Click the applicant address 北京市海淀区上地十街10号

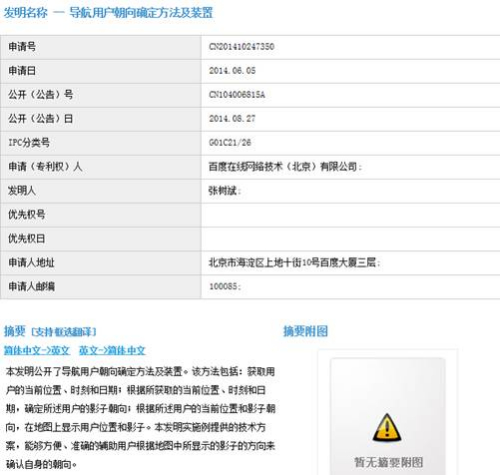click(264, 262)
